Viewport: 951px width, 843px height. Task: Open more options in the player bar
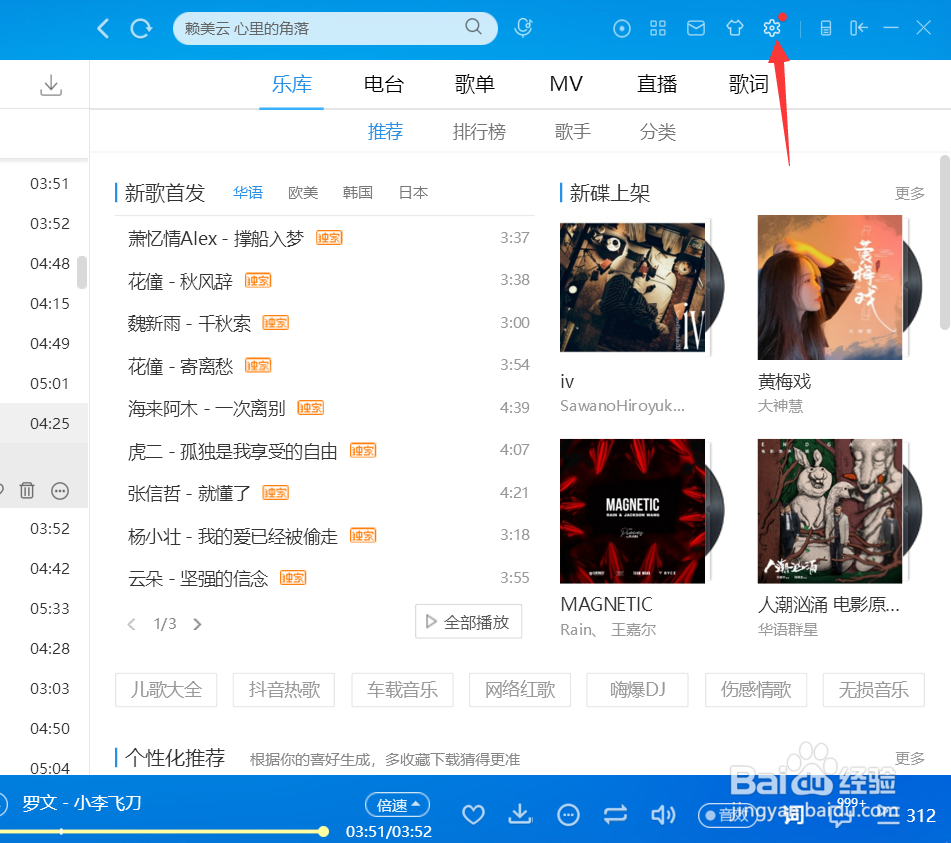[x=568, y=815]
